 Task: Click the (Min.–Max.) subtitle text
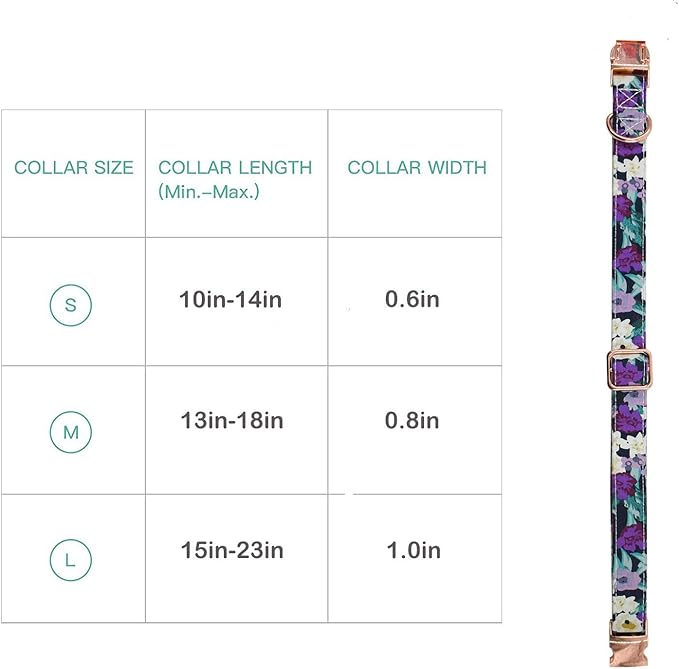tap(209, 191)
